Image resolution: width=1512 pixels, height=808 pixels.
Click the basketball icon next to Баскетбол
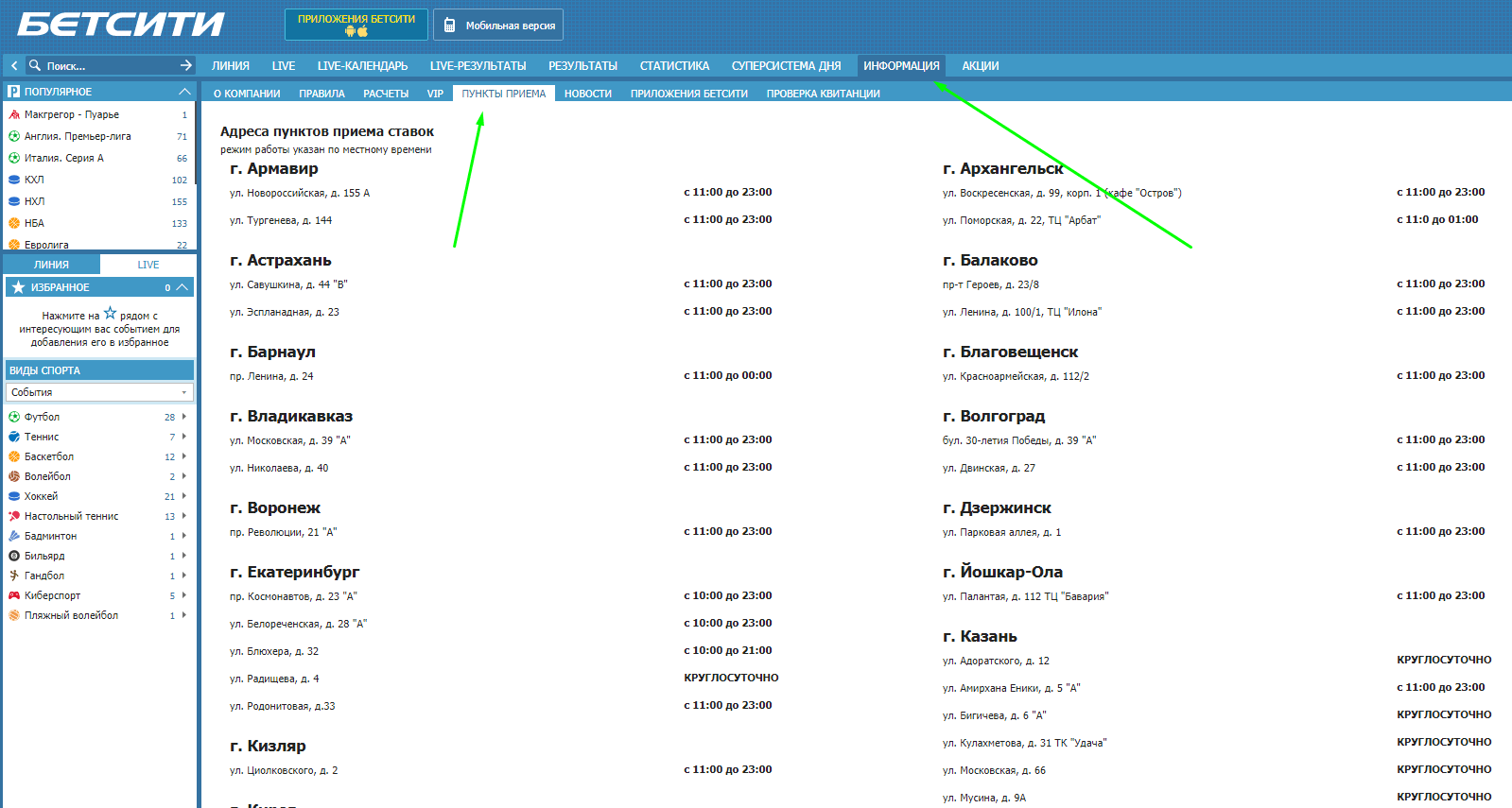tap(14, 456)
